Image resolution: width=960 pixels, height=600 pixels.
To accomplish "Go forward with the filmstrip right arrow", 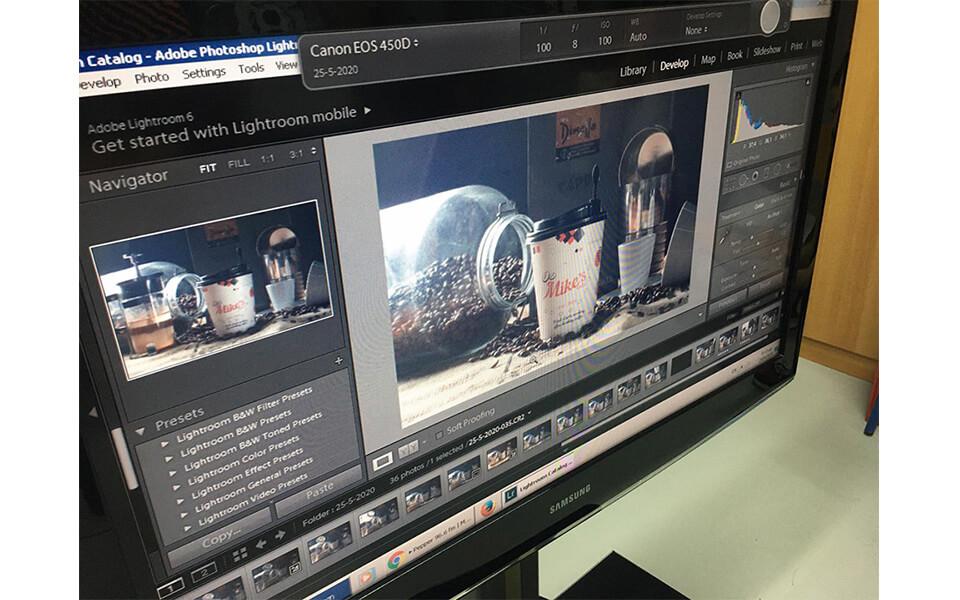I will (x=280, y=536).
